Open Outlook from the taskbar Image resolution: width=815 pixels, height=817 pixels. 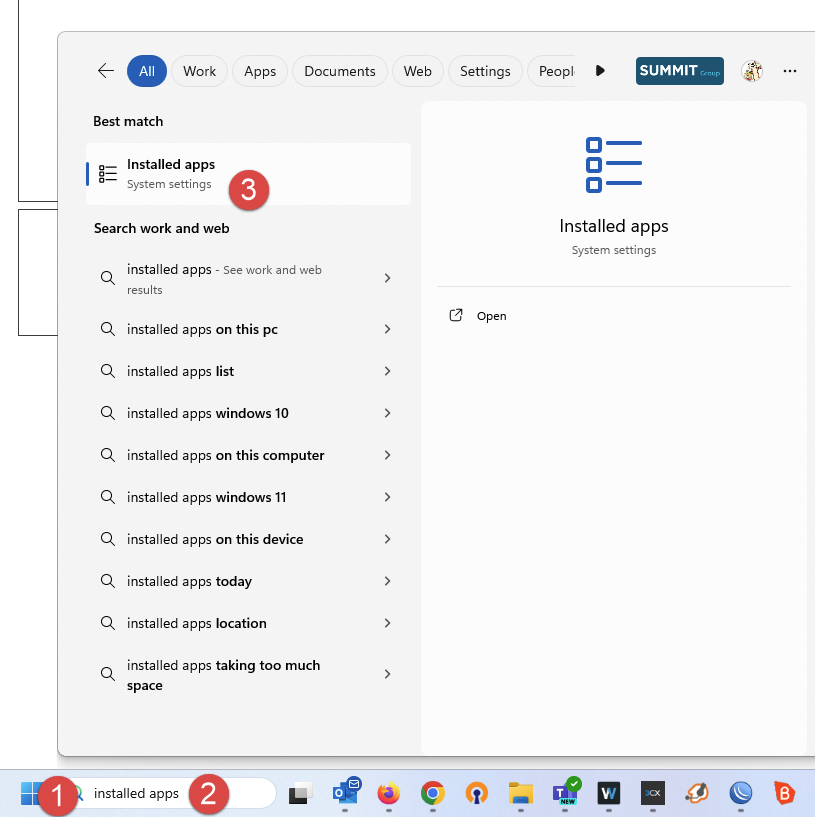[346, 793]
